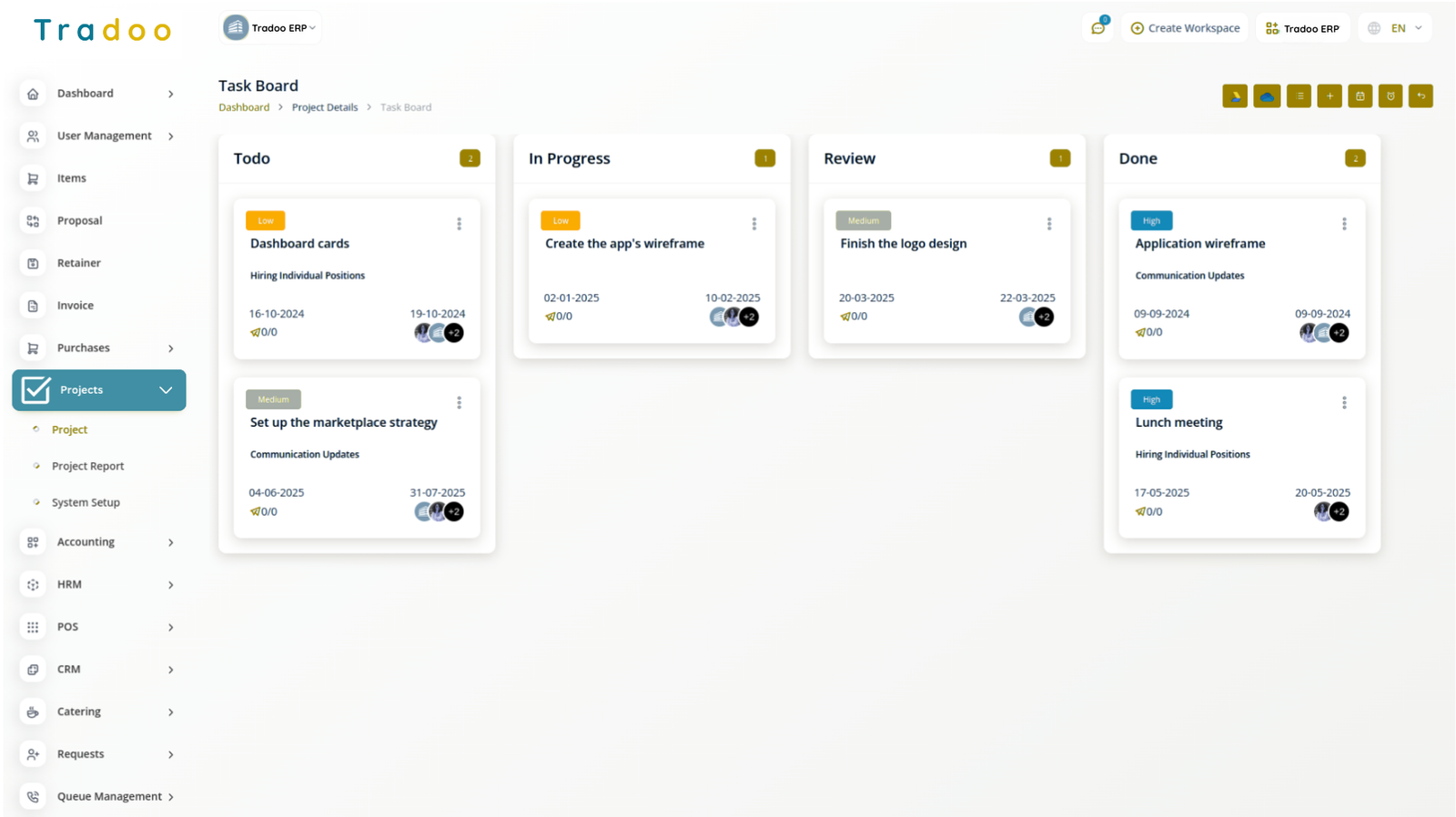The height and width of the screenshot is (817, 1456).
Task: Click the alarm clock icon button
Action: point(1390,96)
